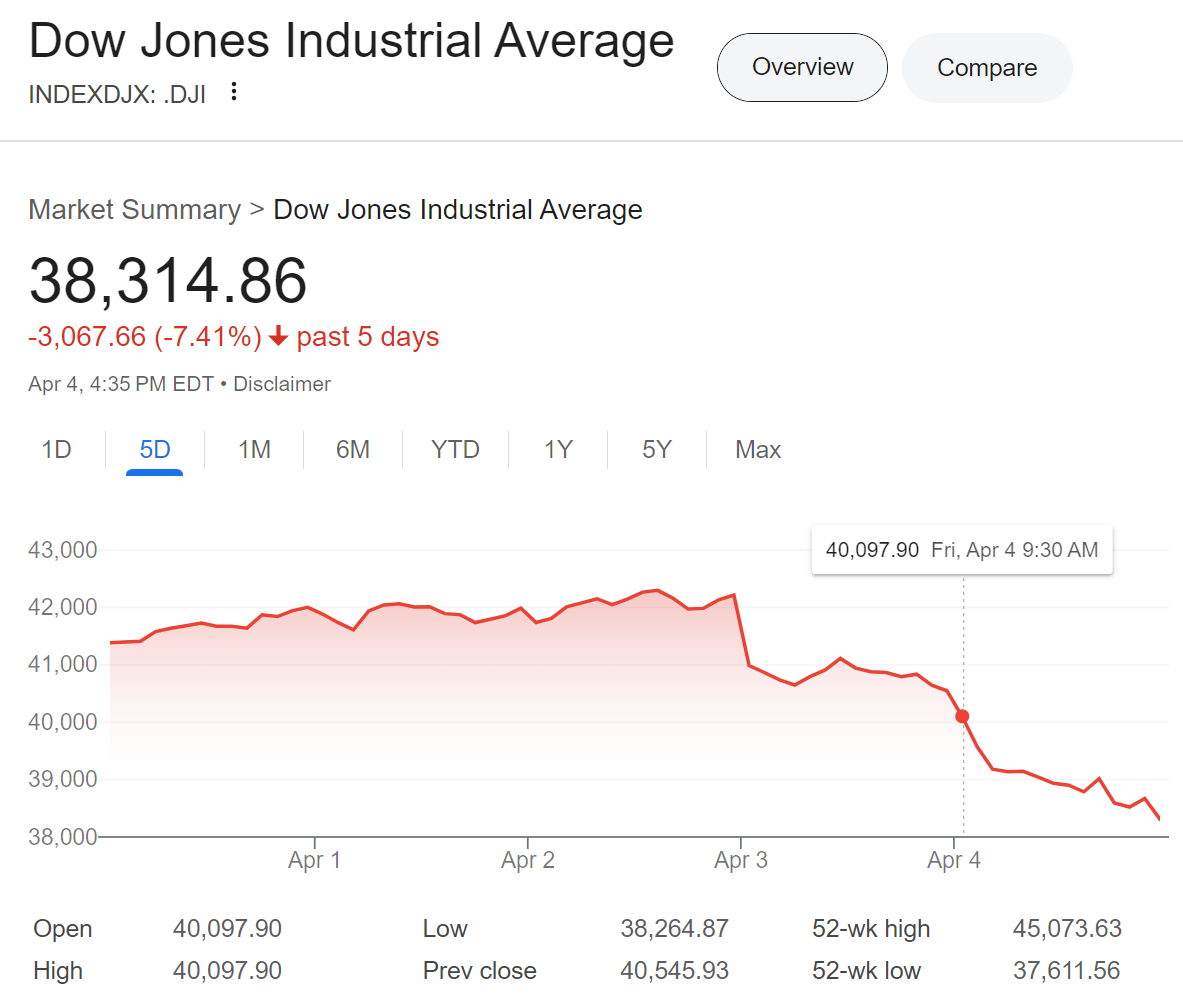Switch to the 1D time range tab
Viewport: 1183px width, 1003px height.
coord(57,450)
